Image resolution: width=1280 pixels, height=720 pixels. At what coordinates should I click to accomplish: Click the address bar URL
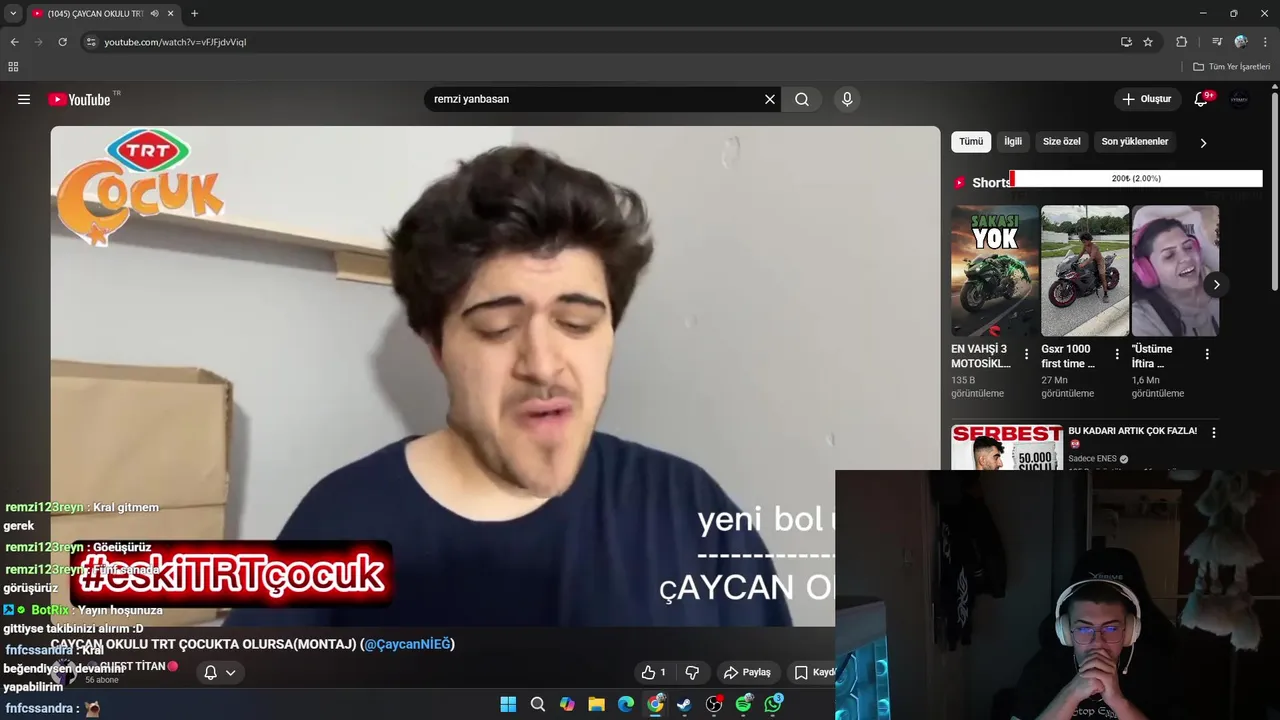[x=175, y=42]
